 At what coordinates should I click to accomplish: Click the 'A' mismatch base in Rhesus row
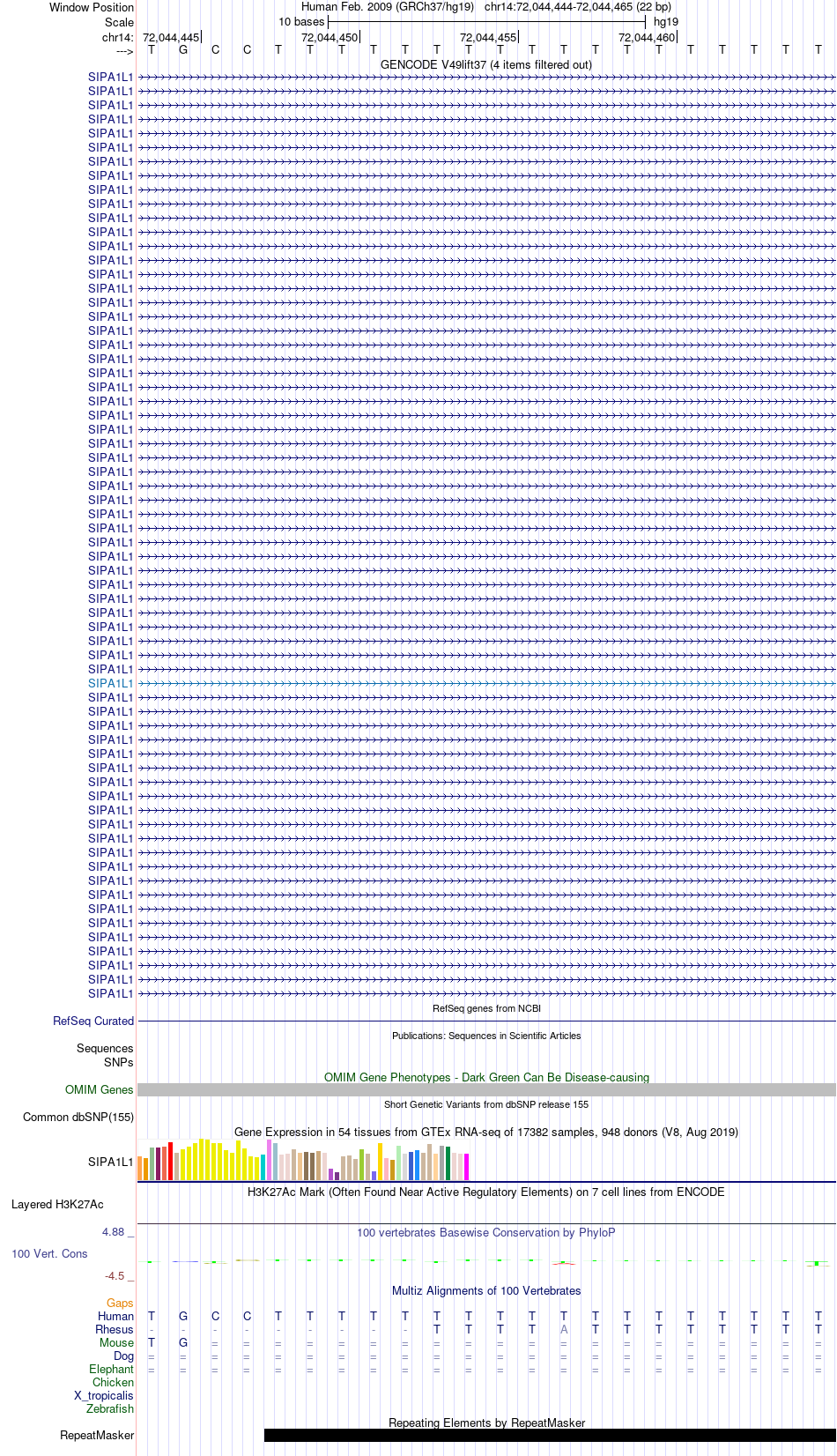(x=564, y=1329)
